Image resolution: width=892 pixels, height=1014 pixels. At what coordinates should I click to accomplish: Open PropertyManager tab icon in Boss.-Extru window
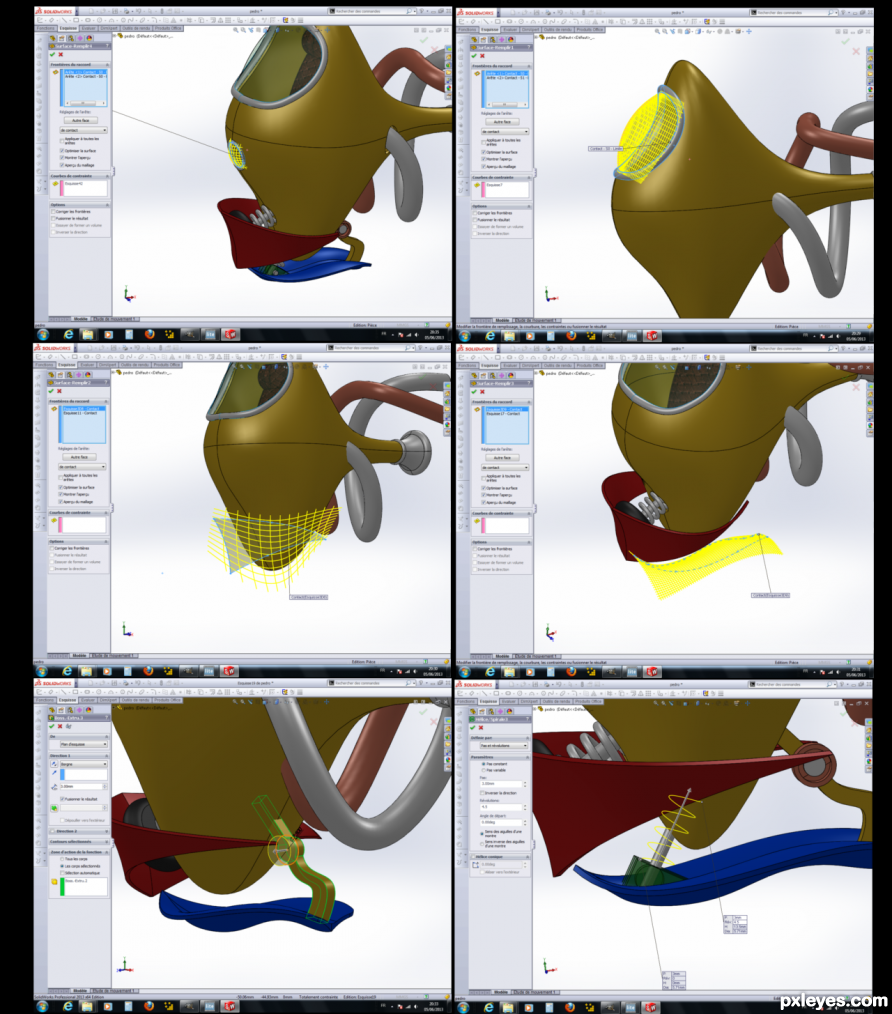point(63,710)
